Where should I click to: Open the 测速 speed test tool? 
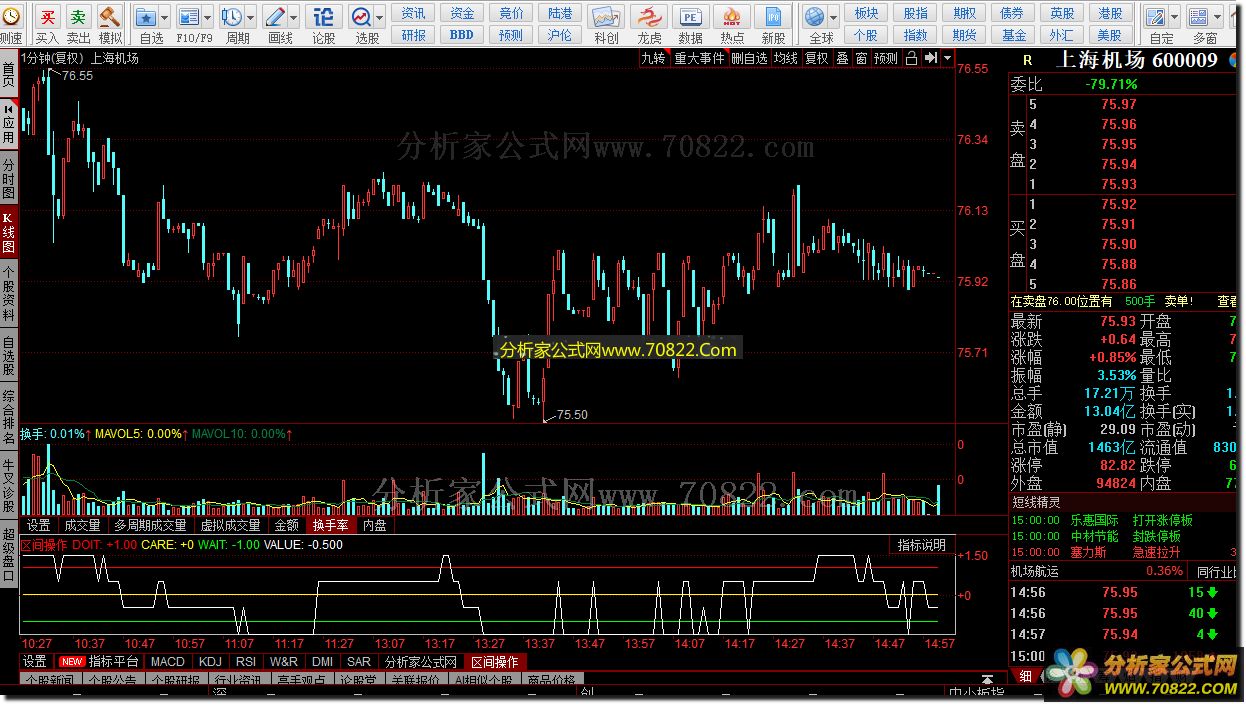pyautogui.click(x=11, y=17)
